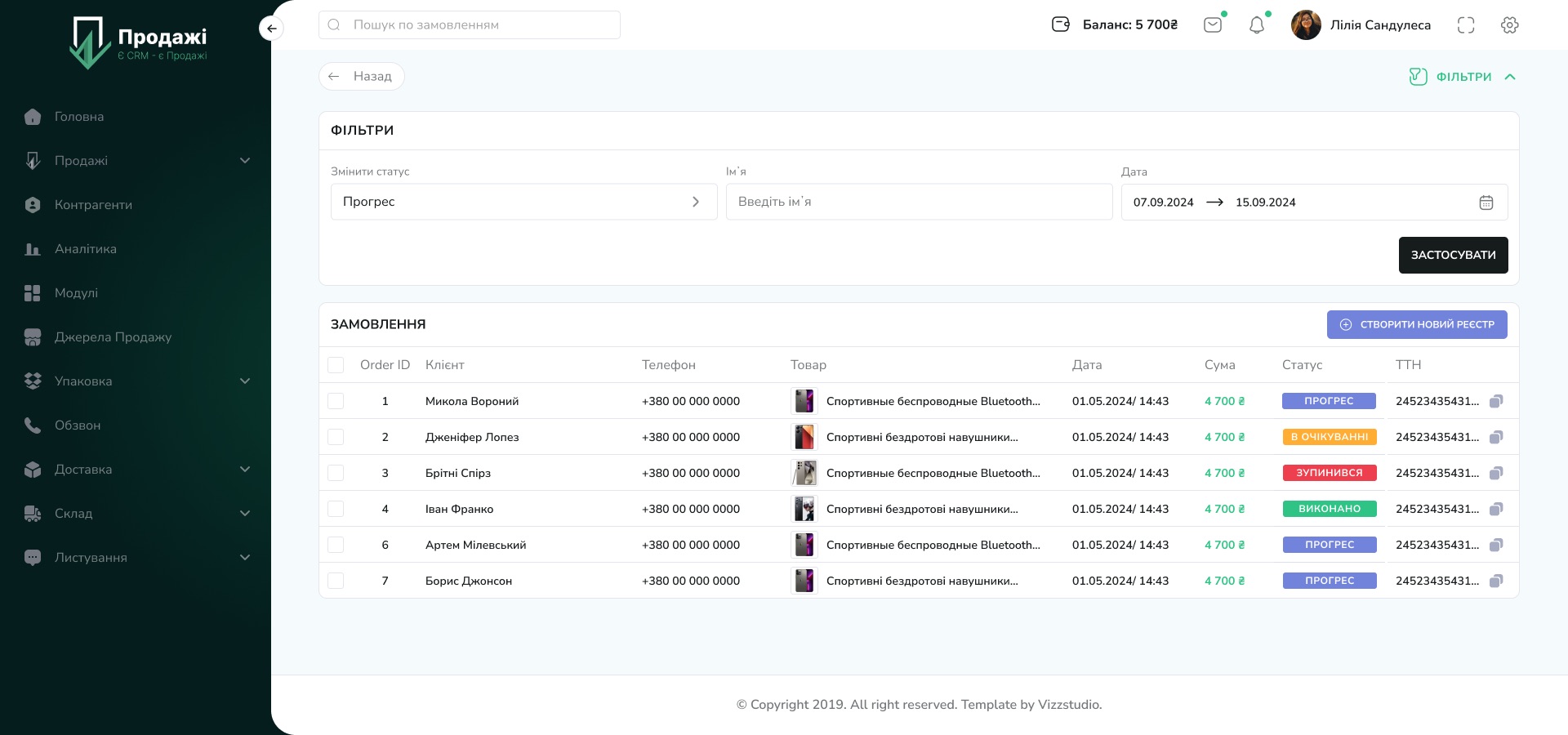This screenshot has height=735, width=1568.
Task: Expand Листування sidebar submenu
Action: pyautogui.click(x=245, y=558)
